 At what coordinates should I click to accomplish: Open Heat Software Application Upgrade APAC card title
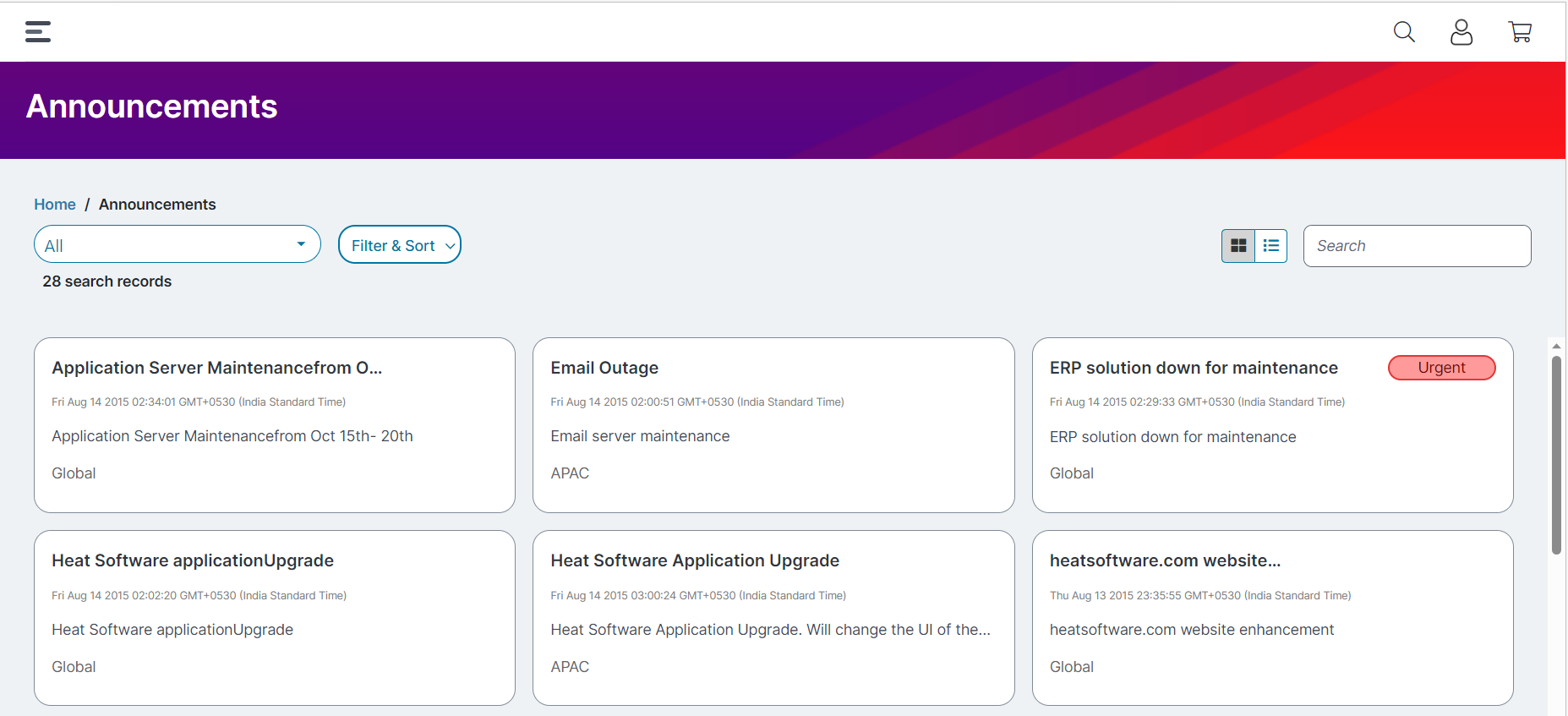[x=695, y=560]
